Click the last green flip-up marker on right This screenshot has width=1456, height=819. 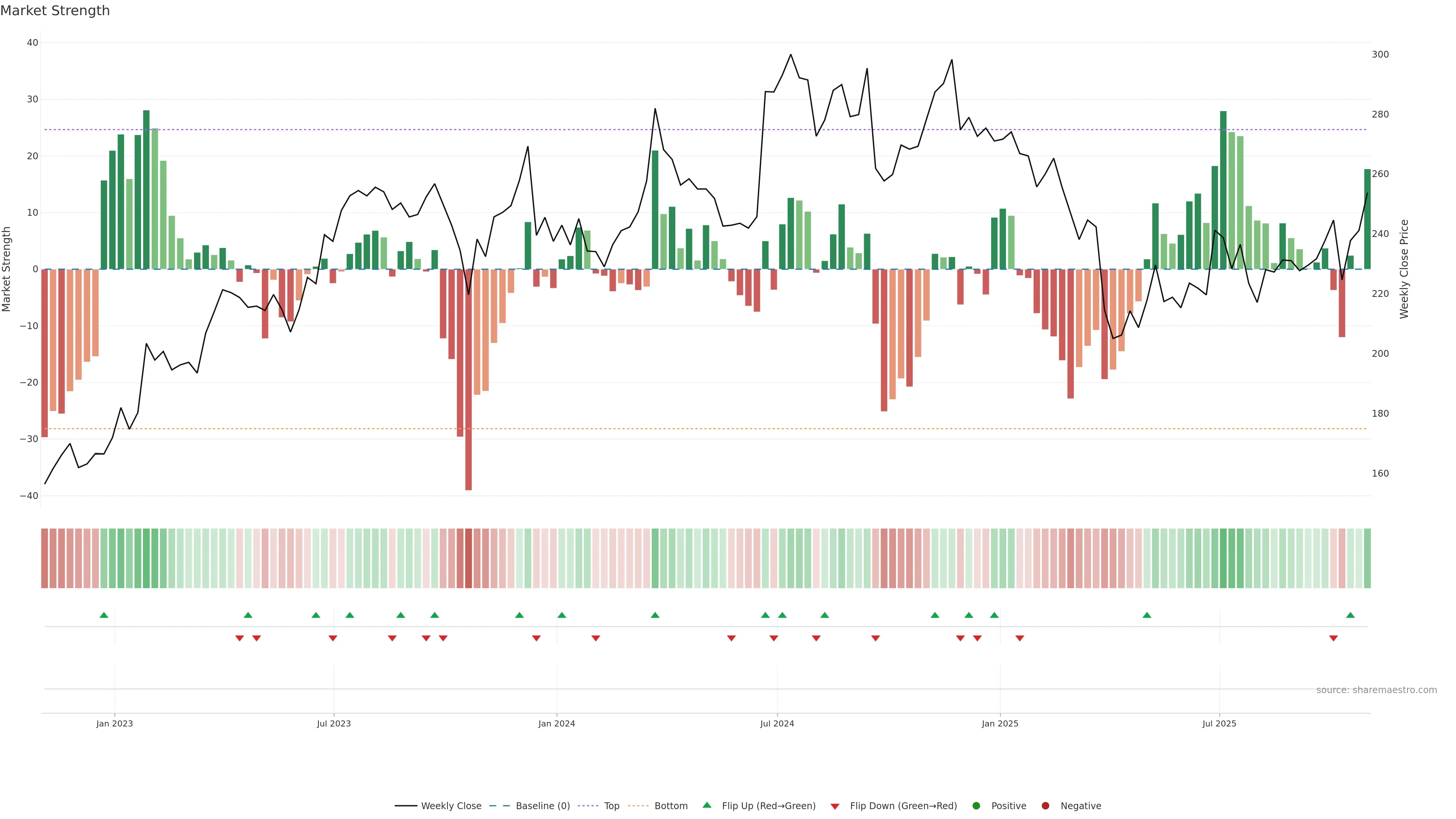1350,615
